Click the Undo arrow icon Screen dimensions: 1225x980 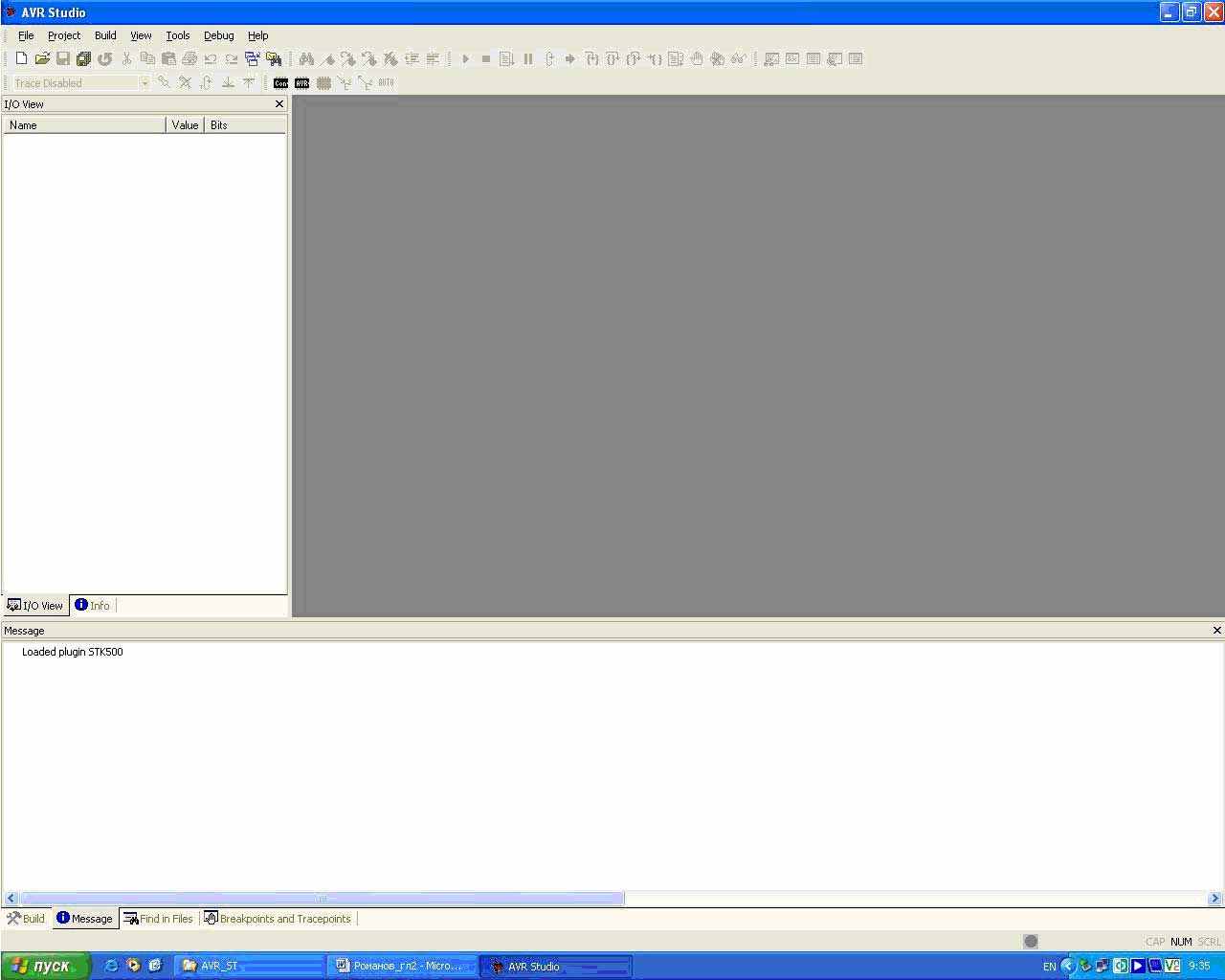click(x=211, y=58)
